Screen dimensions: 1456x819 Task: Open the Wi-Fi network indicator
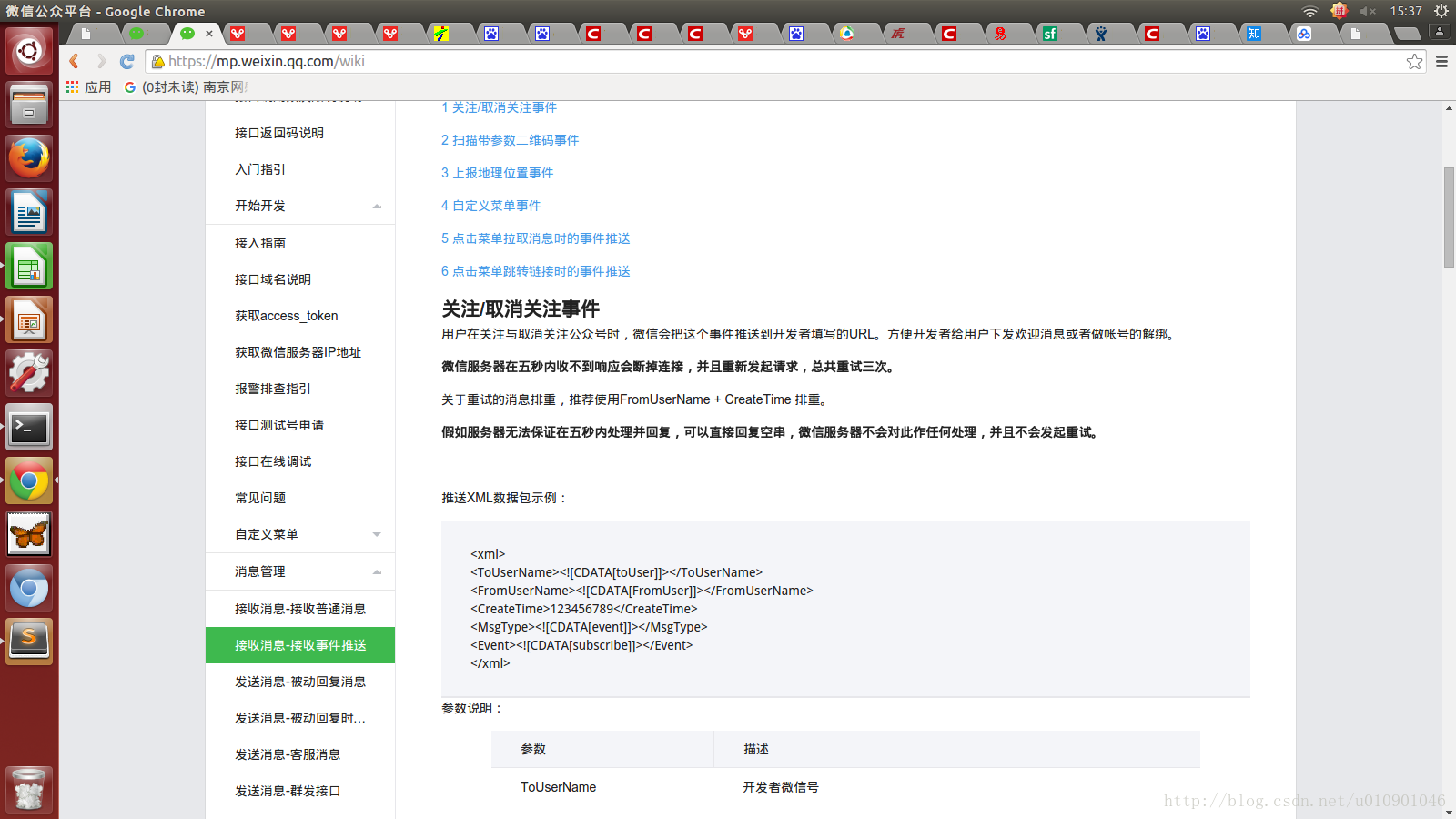point(1310,11)
